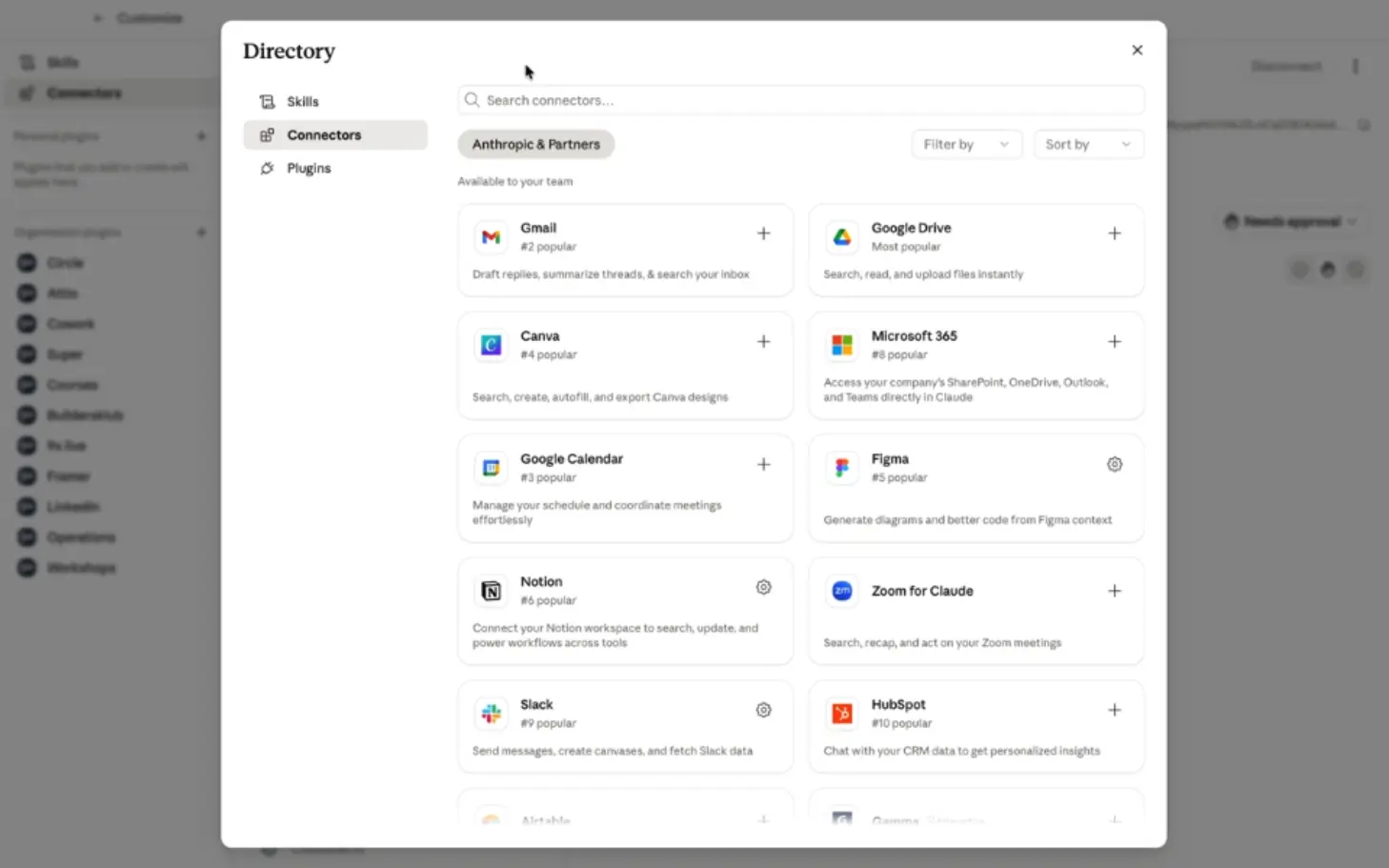Switch to Plugins in Directory sidebar
Image resolution: width=1389 pixels, height=868 pixels.
[335, 168]
